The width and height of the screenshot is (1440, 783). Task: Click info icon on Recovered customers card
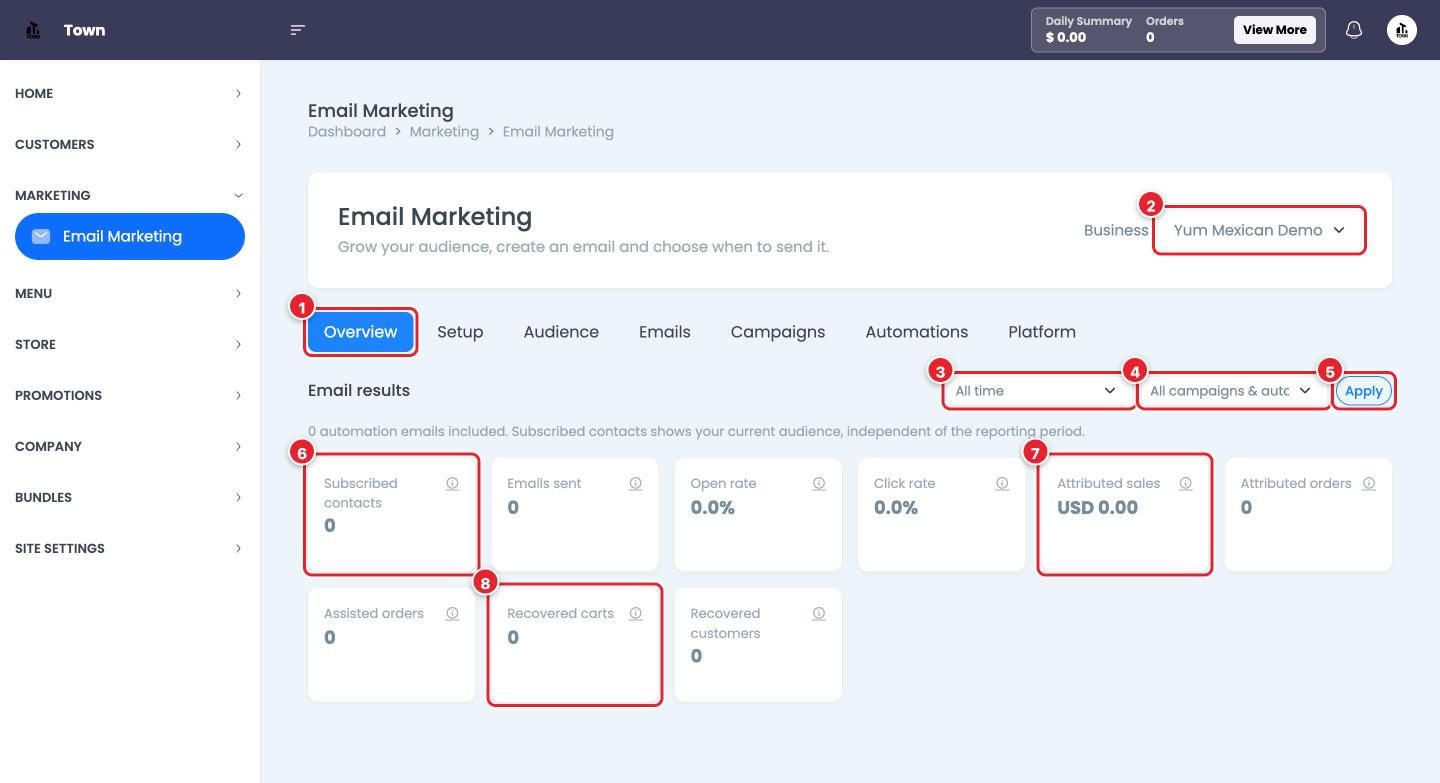pyautogui.click(x=818, y=613)
